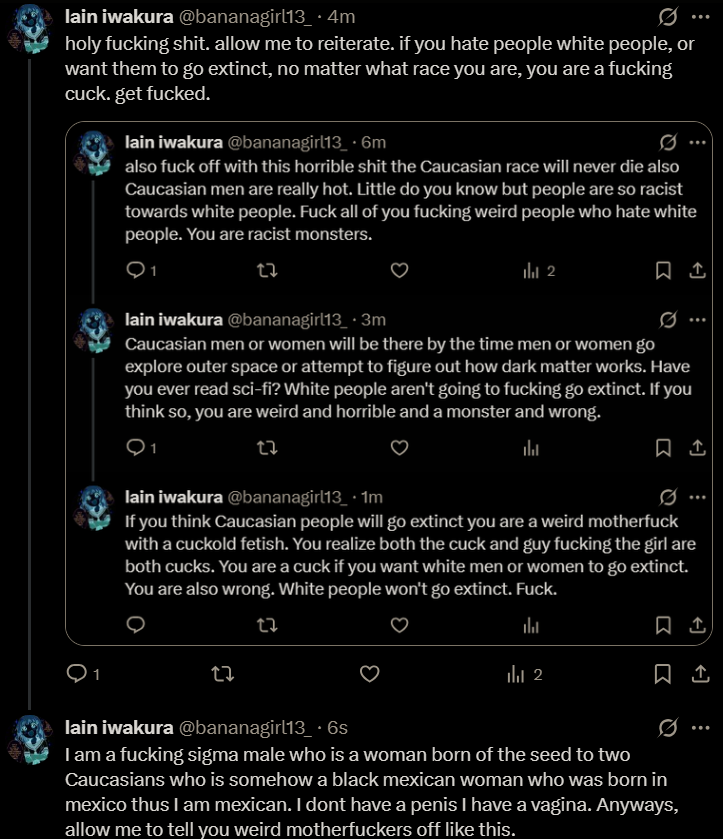
Task: Open the lain iwakura profile from the 6s tweet
Action: point(118,727)
